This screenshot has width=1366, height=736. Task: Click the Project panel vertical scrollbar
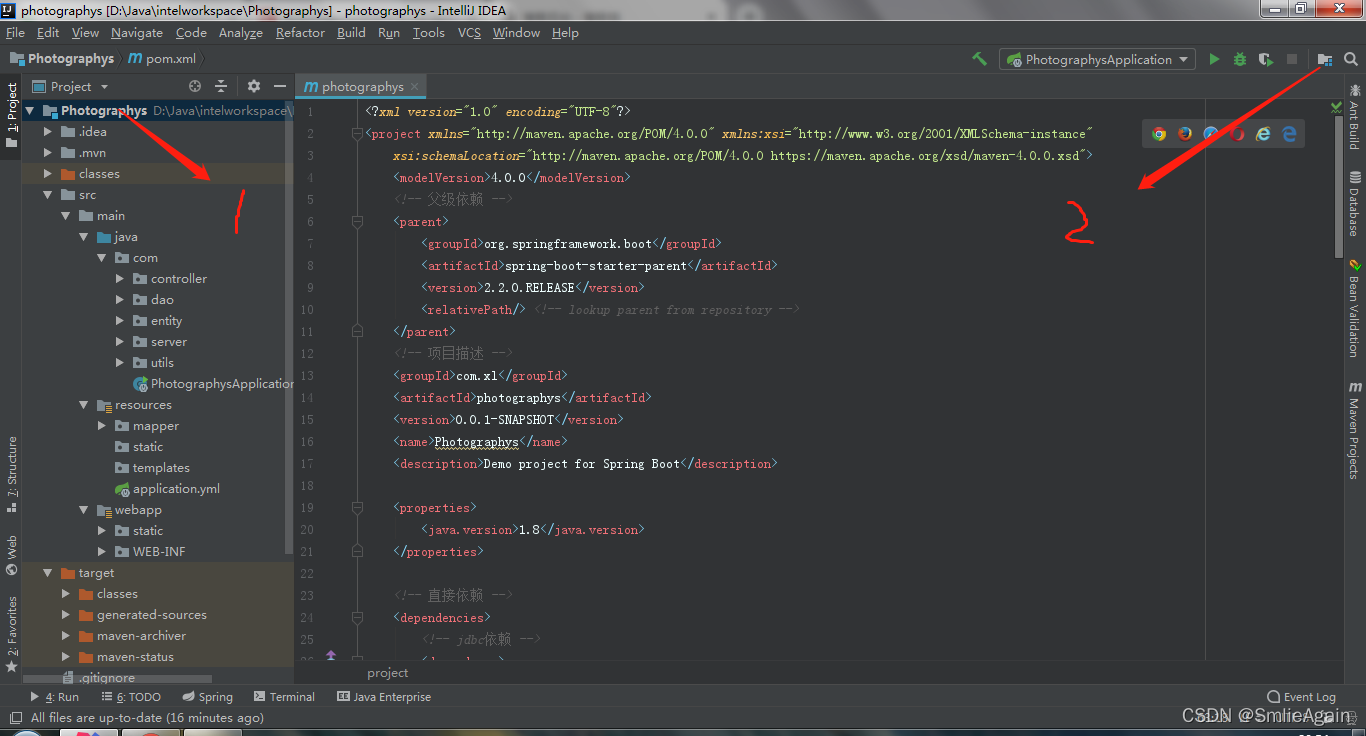[290, 330]
